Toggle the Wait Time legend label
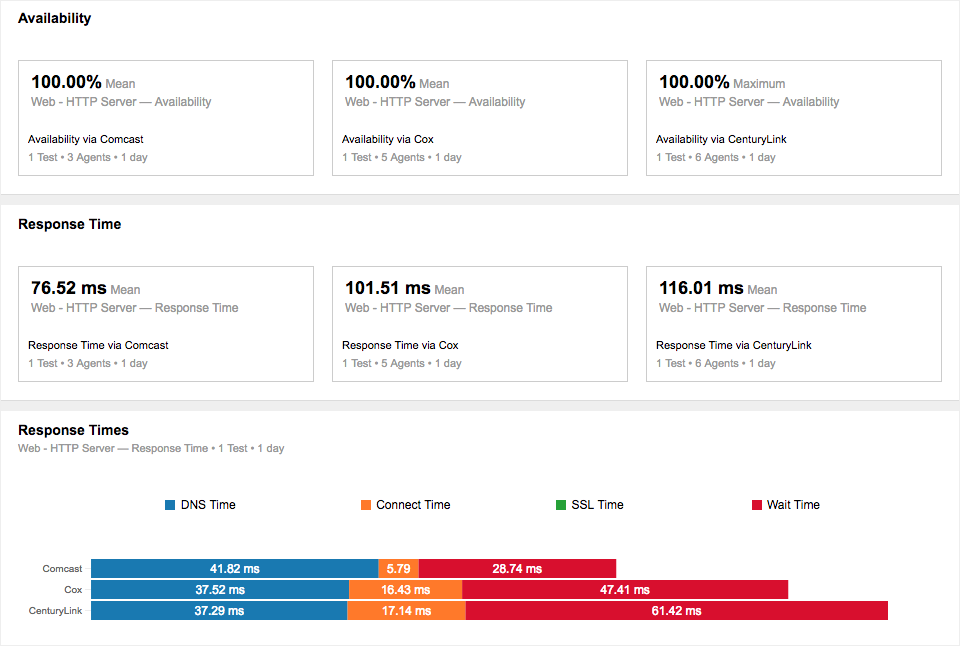Screen dimensions: 960x646 [x=793, y=505]
